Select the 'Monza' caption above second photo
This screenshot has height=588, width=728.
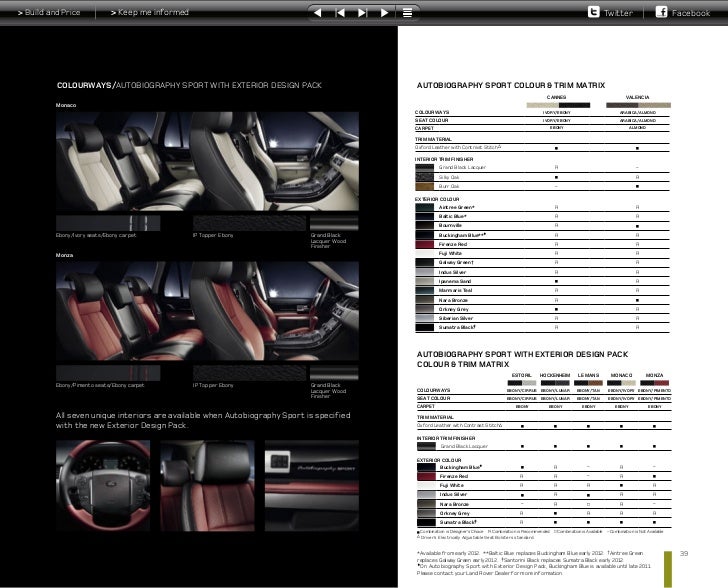[65, 255]
